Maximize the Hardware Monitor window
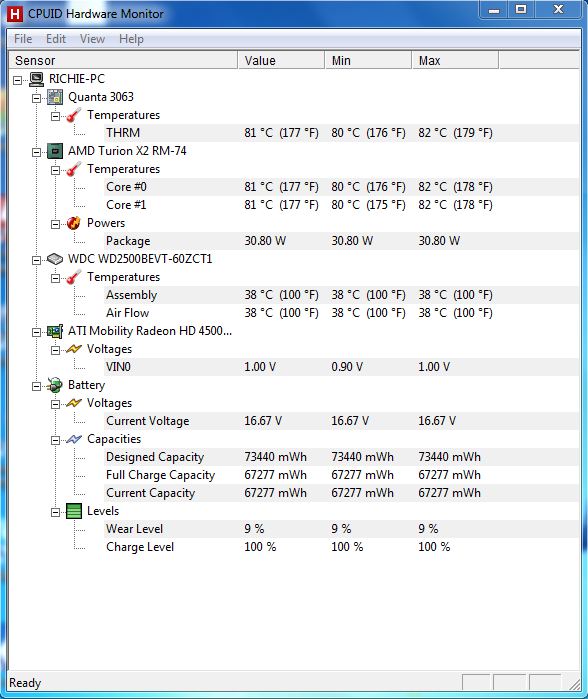Image resolution: width=588 pixels, height=699 pixels. (x=521, y=9)
